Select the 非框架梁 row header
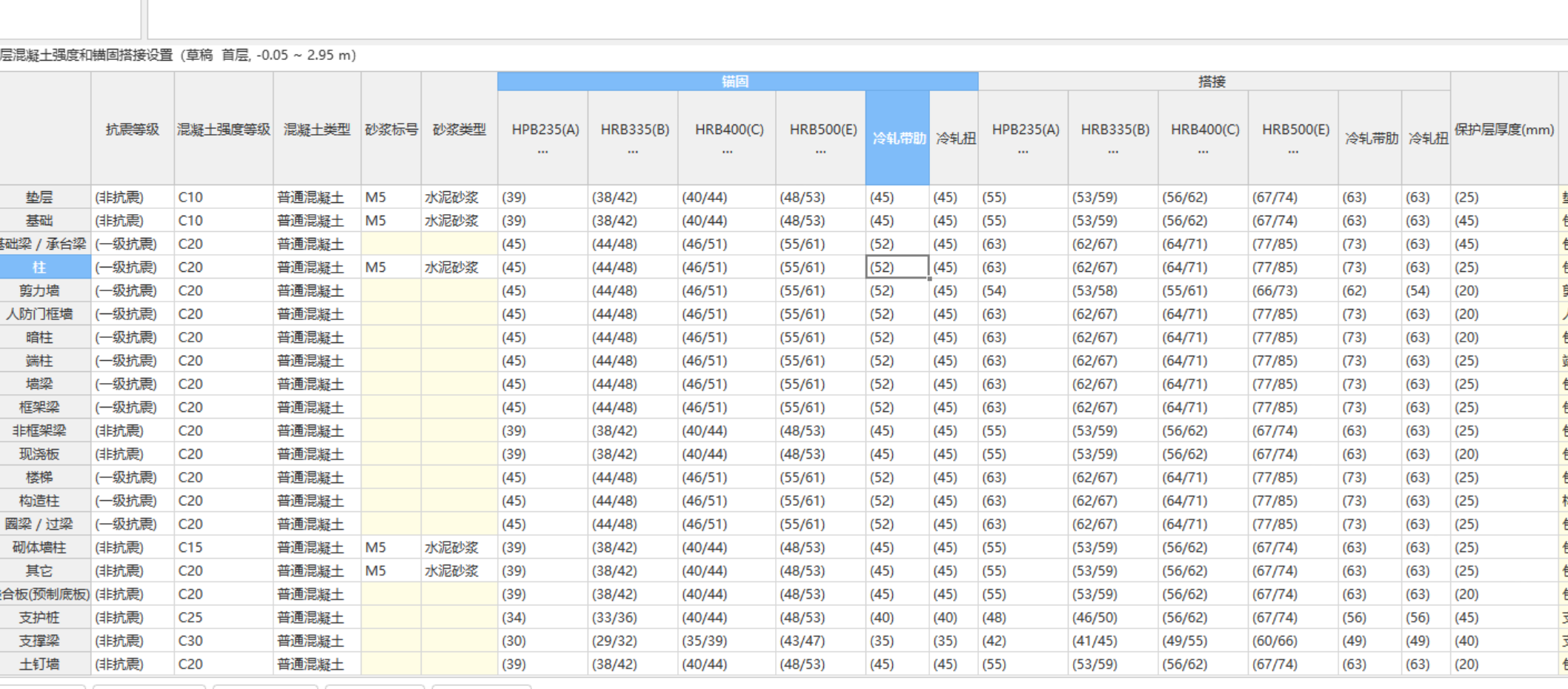The height and width of the screenshot is (689, 1568). [x=44, y=430]
